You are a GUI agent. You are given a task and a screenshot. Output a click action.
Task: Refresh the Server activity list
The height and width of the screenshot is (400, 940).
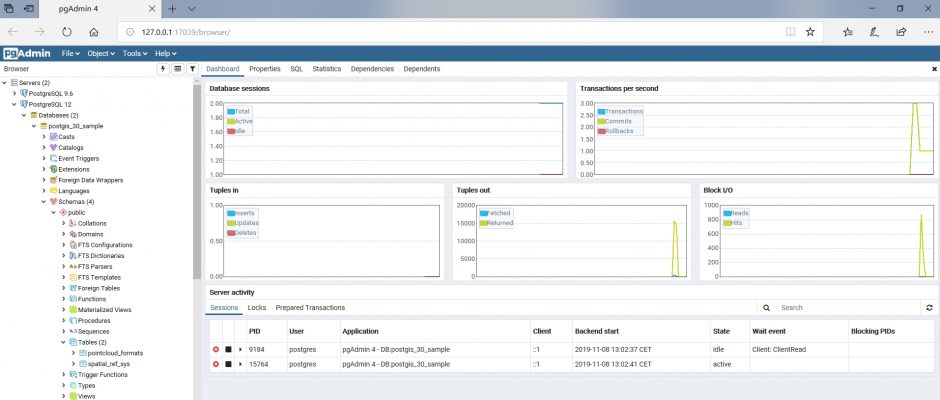929,308
